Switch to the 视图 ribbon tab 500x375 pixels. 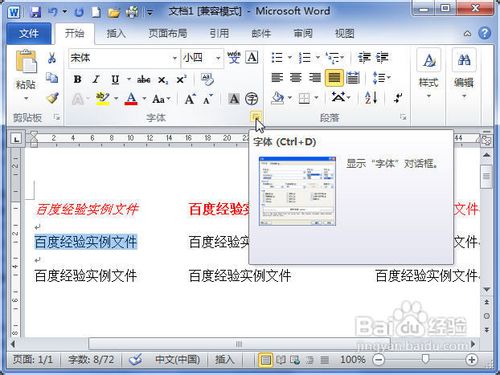[344, 33]
